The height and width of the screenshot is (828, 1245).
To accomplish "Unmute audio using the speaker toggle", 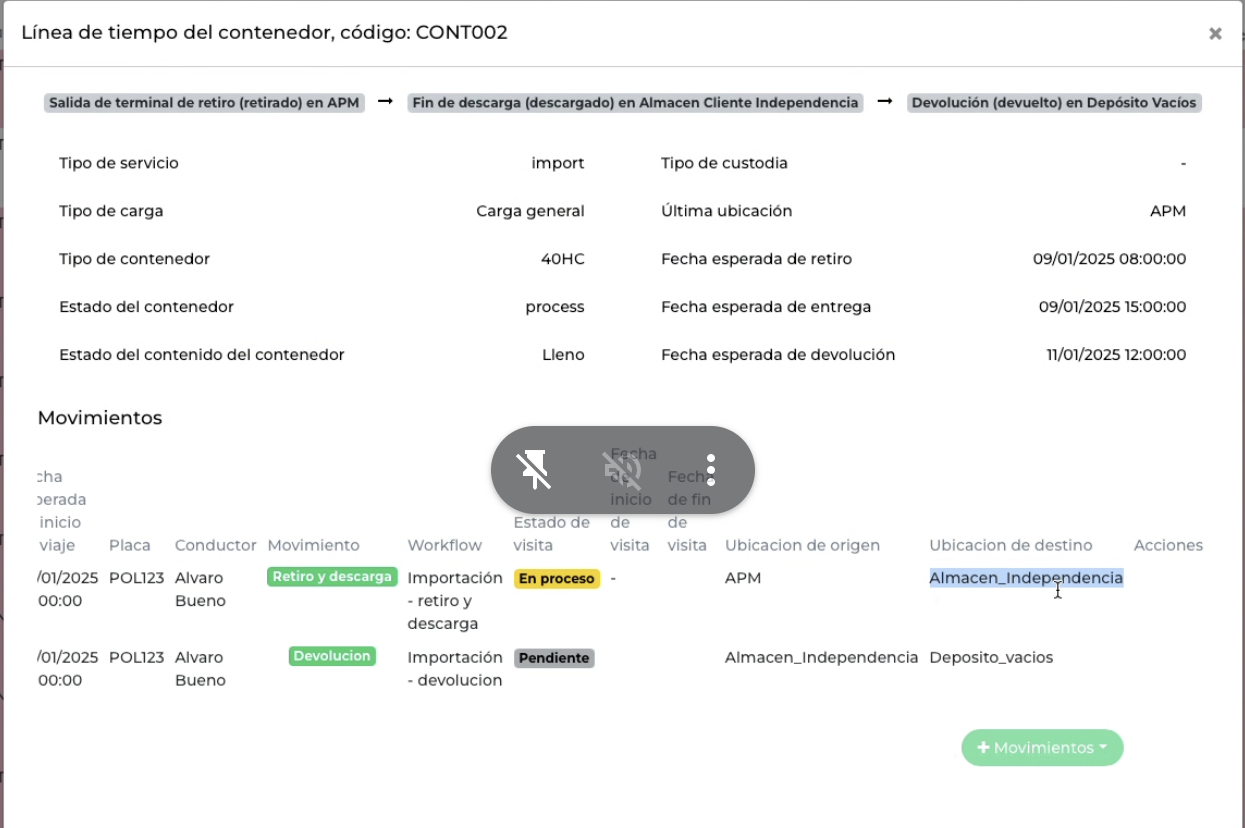I will tap(622, 469).
